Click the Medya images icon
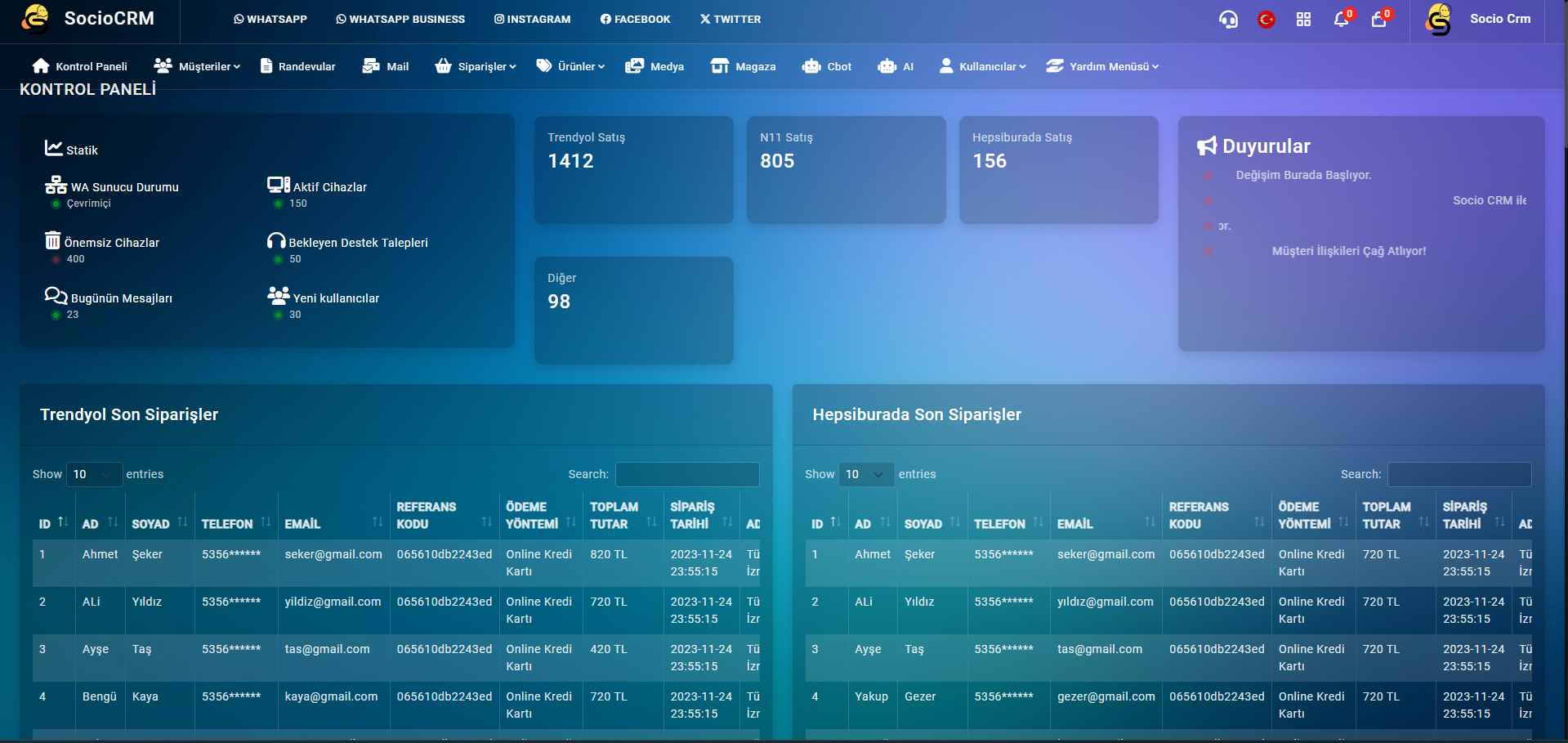 click(634, 66)
